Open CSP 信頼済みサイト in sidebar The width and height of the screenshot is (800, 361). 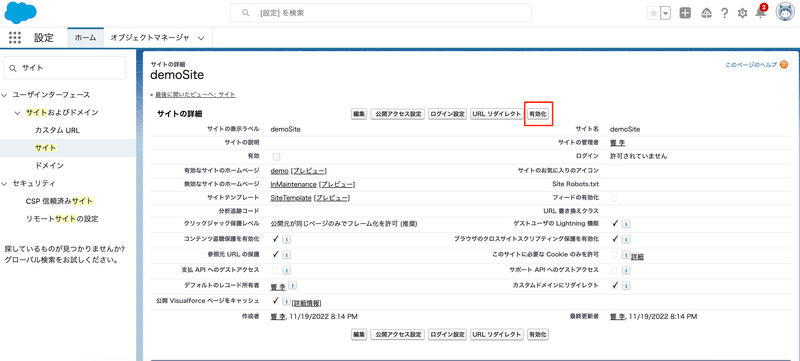60,201
